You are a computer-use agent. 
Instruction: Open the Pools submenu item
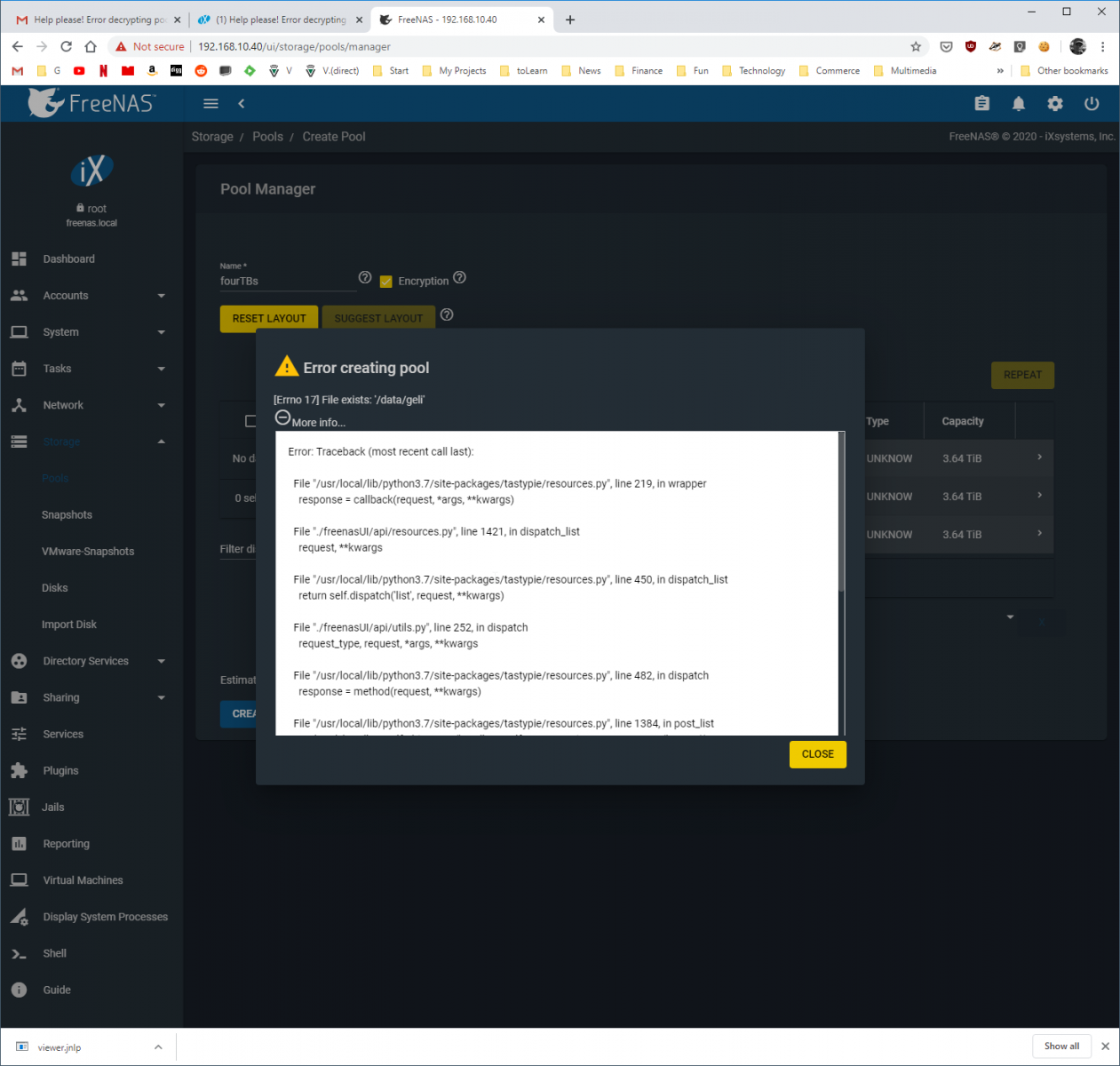click(x=55, y=478)
